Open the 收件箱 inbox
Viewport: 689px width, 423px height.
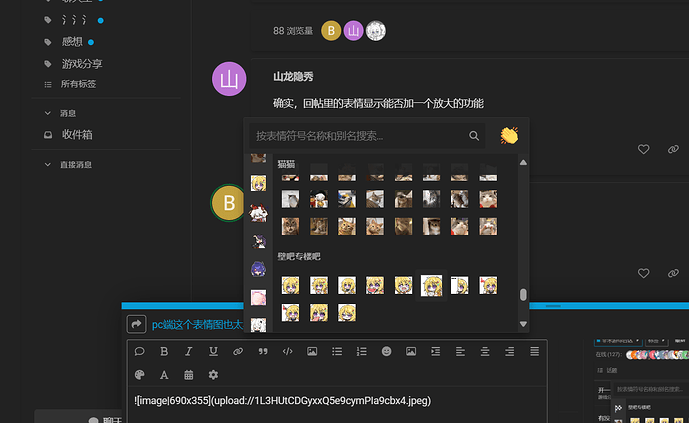click(x=77, y=135)
